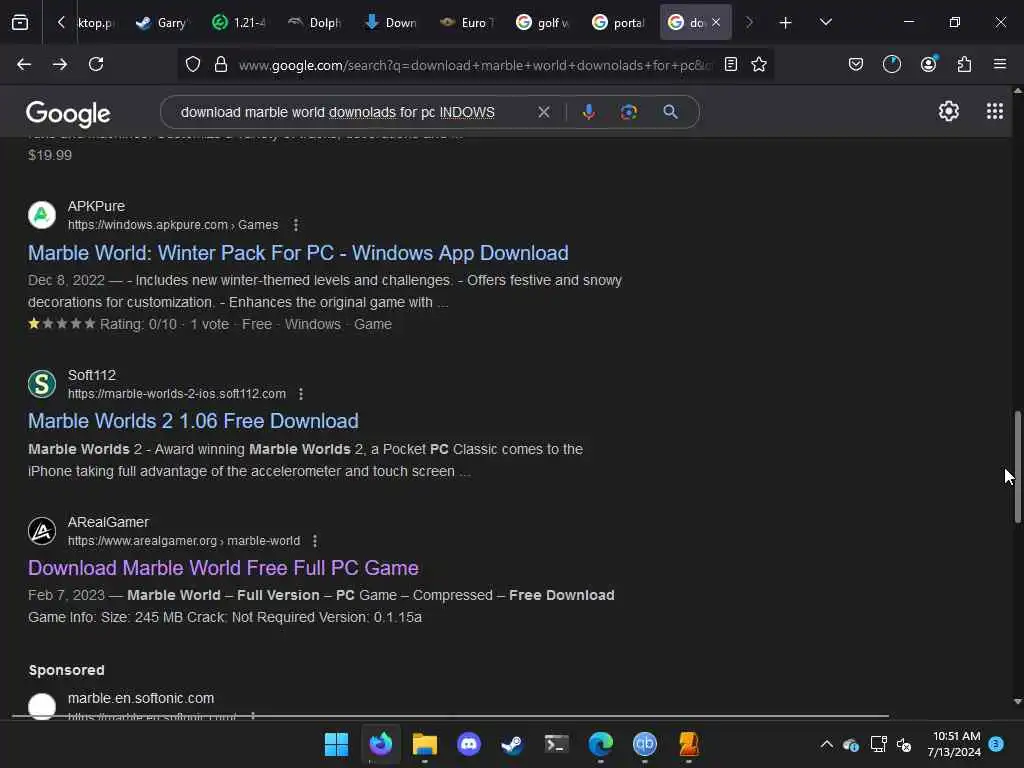Screen dimensions: 1024x768
Task: Switch to the Down tab
Action: pos(391,23)
